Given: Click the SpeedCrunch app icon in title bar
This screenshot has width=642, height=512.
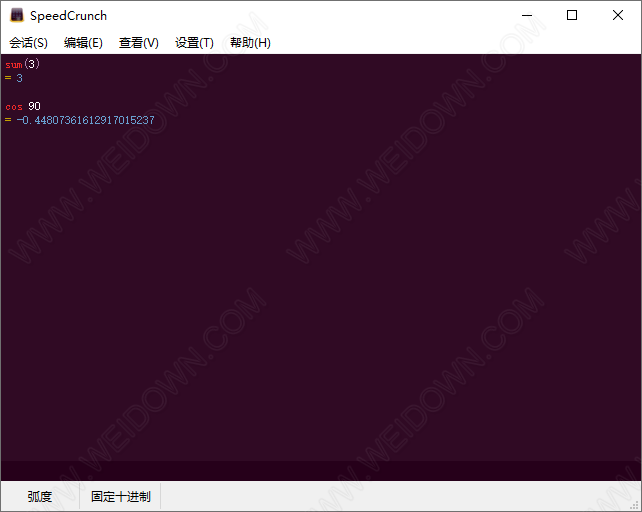Looking at the screenshot, I should click(x=16, y=15).
